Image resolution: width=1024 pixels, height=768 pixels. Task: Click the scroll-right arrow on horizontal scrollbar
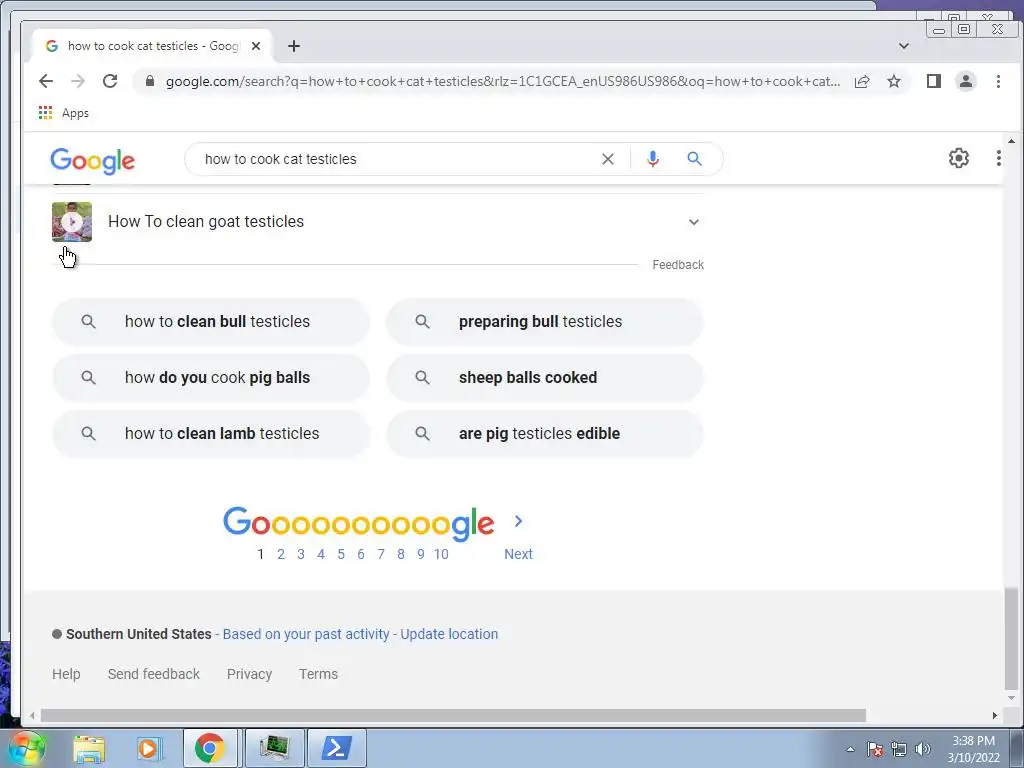point(995,716)
